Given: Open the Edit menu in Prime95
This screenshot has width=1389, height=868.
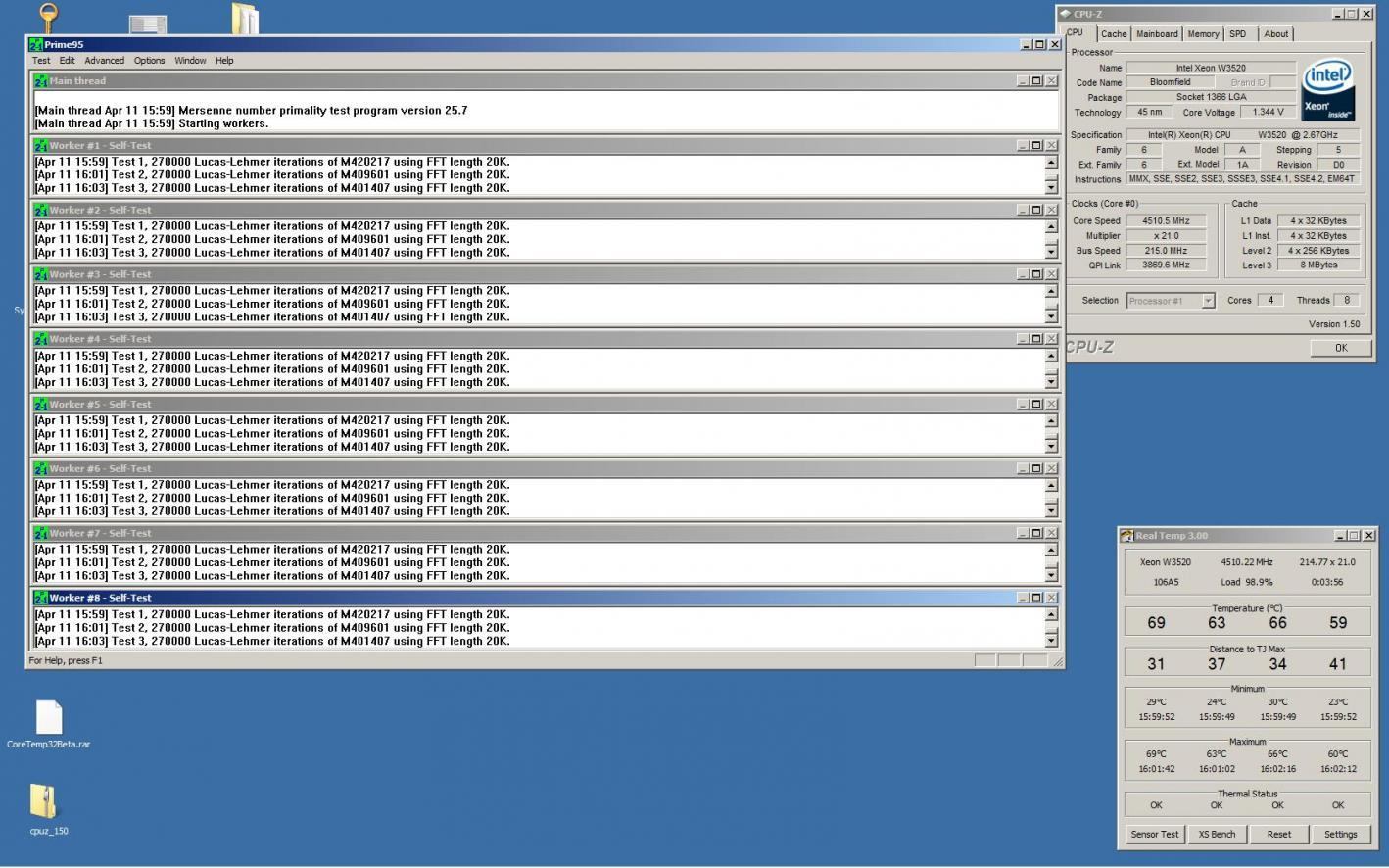Looking at the screenshot, I should click(x=67, y=61).
